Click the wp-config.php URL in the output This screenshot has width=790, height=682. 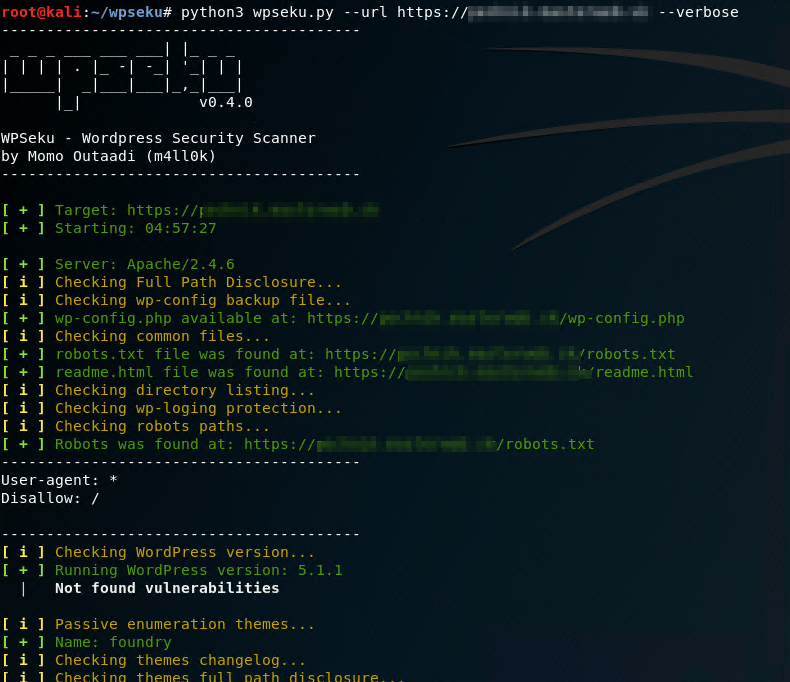[495, 318]
